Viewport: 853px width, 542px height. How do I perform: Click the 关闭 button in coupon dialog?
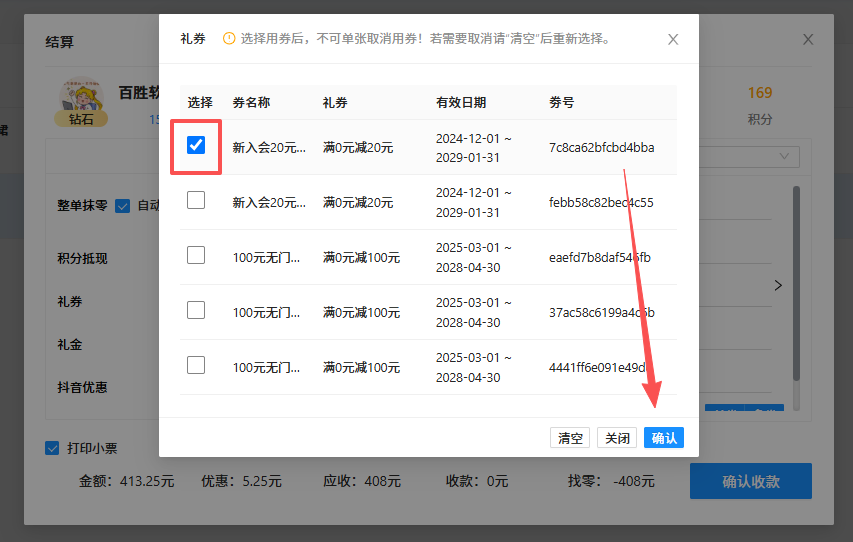tap(617, 438)
